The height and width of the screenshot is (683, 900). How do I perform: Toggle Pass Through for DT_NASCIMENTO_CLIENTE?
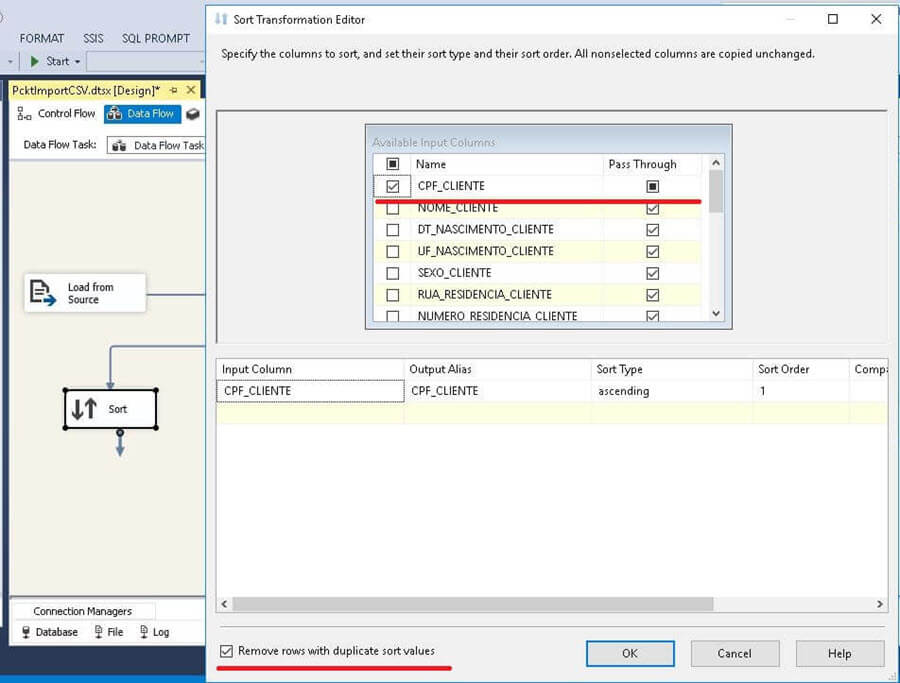coord(653,230)
